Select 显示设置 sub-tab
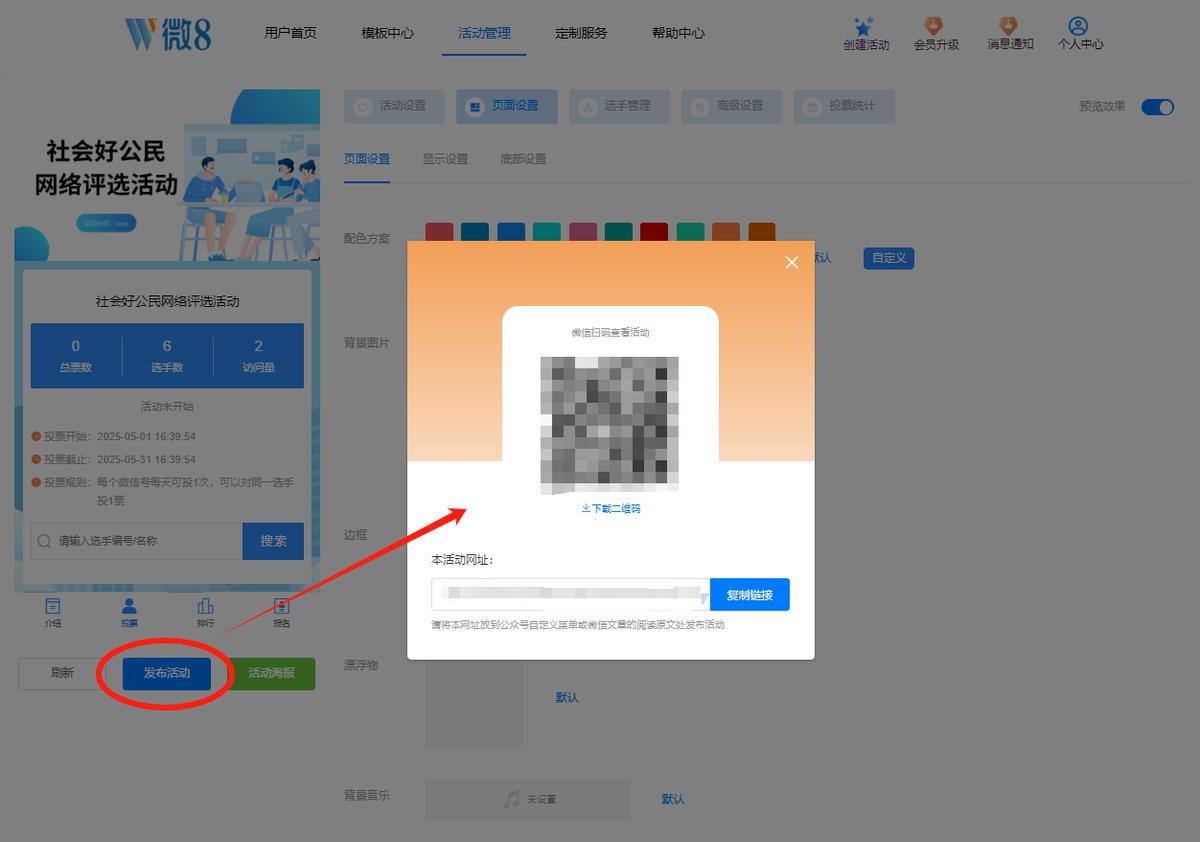1200x842 pixels. 445,159
